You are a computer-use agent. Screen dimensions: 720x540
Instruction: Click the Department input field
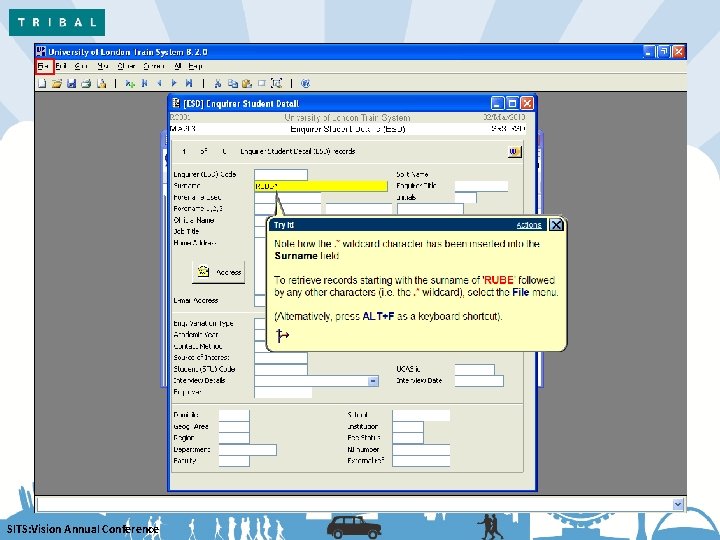point(248,450)
